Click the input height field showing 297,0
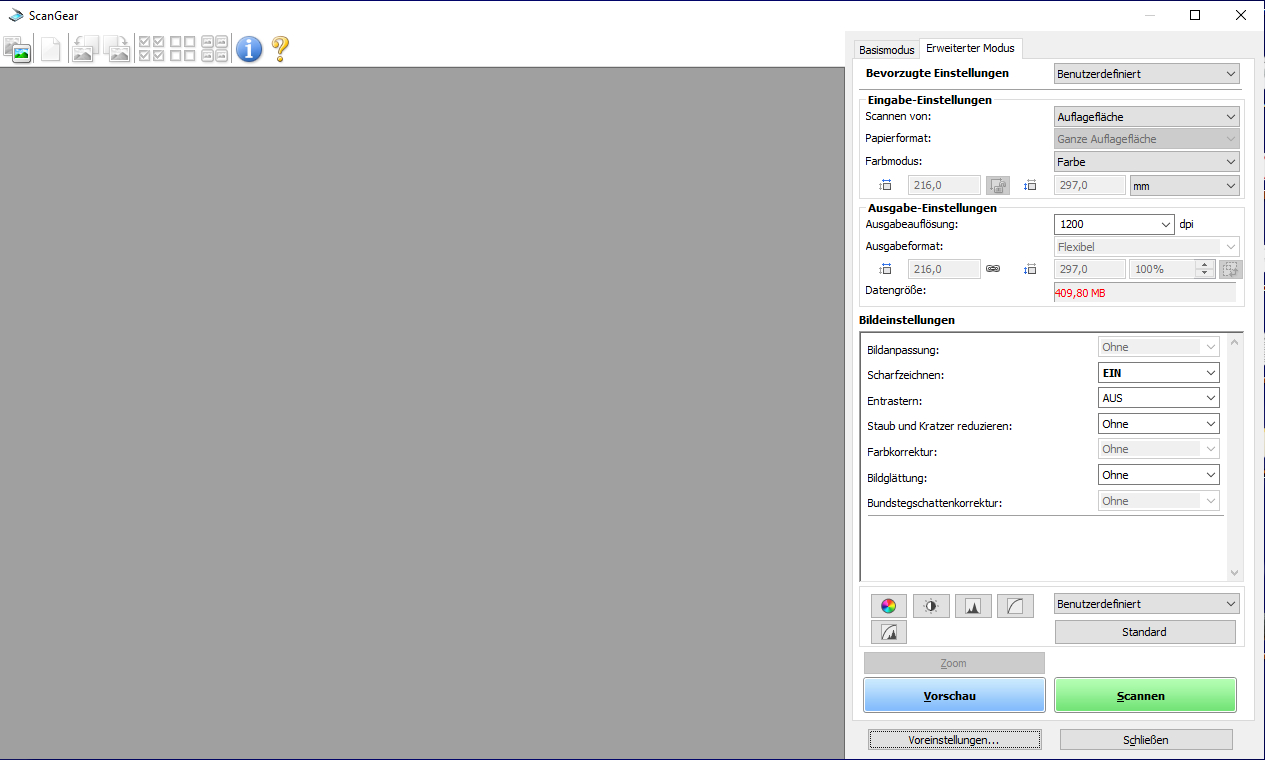1265x760 pixels. click(1089, 185)
